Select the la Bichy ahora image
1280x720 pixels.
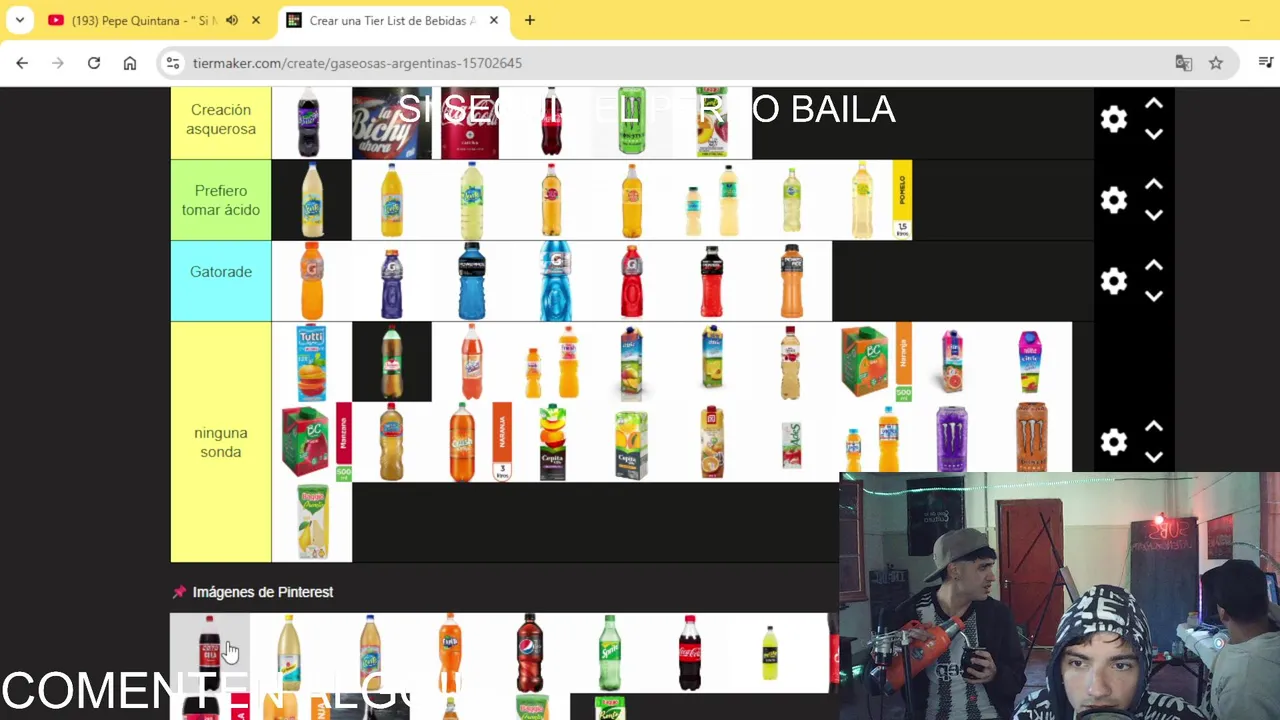tap(392, 123)
